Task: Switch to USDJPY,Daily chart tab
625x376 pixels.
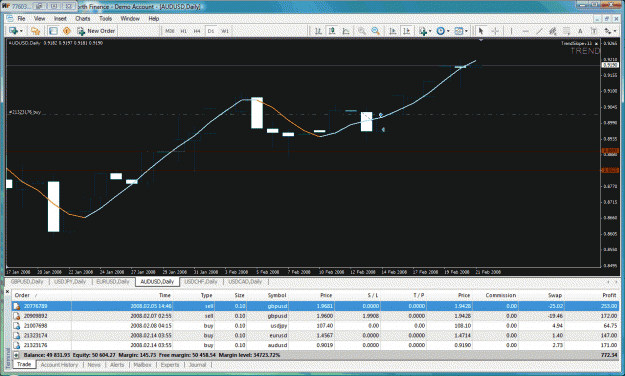Action: tap(70, 282)
